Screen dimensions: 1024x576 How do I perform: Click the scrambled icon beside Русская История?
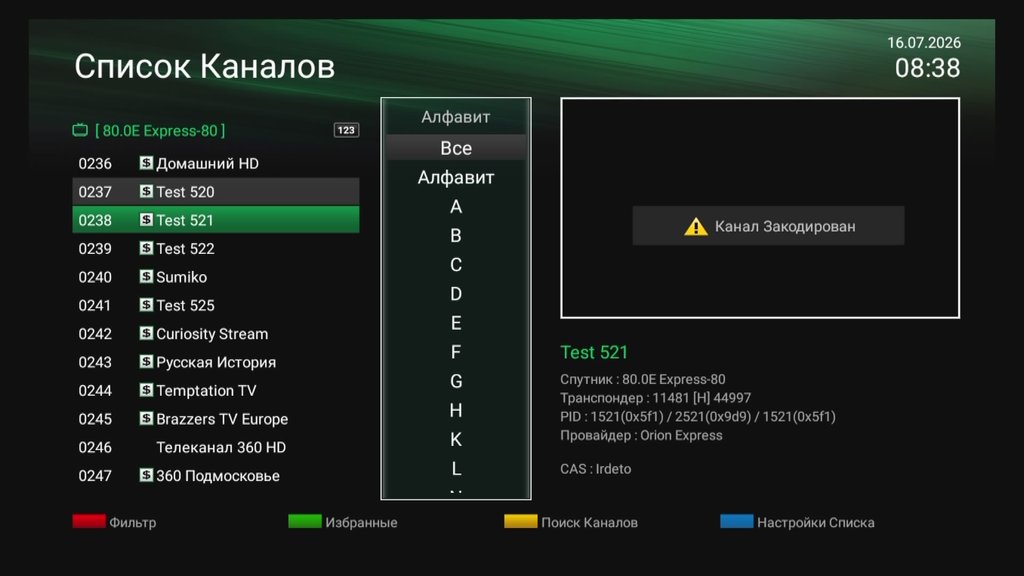146,362
